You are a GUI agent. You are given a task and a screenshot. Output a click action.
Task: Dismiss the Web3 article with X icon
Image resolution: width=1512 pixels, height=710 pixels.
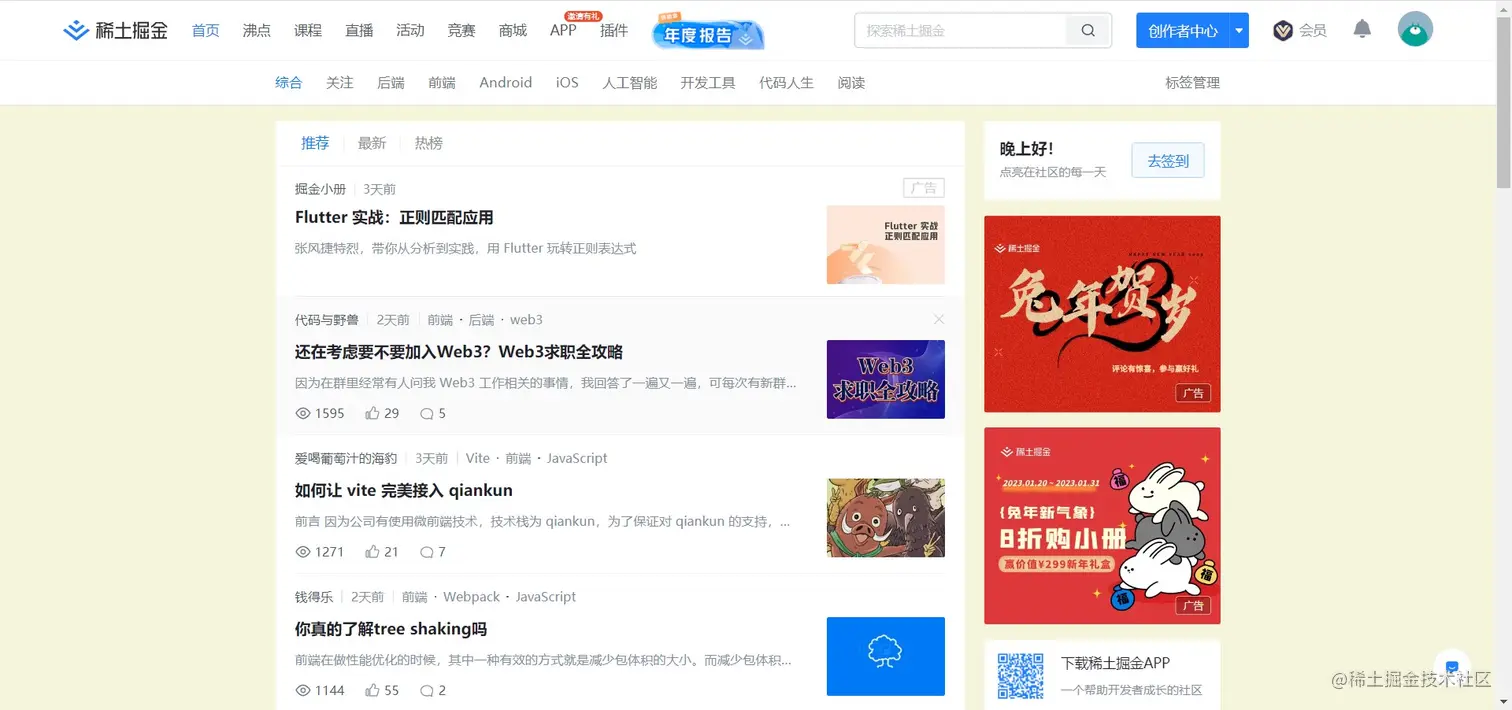[x=938, y=319]
